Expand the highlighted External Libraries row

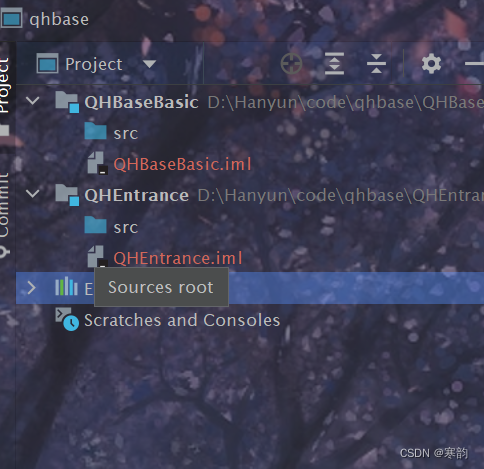coord(32,288)
